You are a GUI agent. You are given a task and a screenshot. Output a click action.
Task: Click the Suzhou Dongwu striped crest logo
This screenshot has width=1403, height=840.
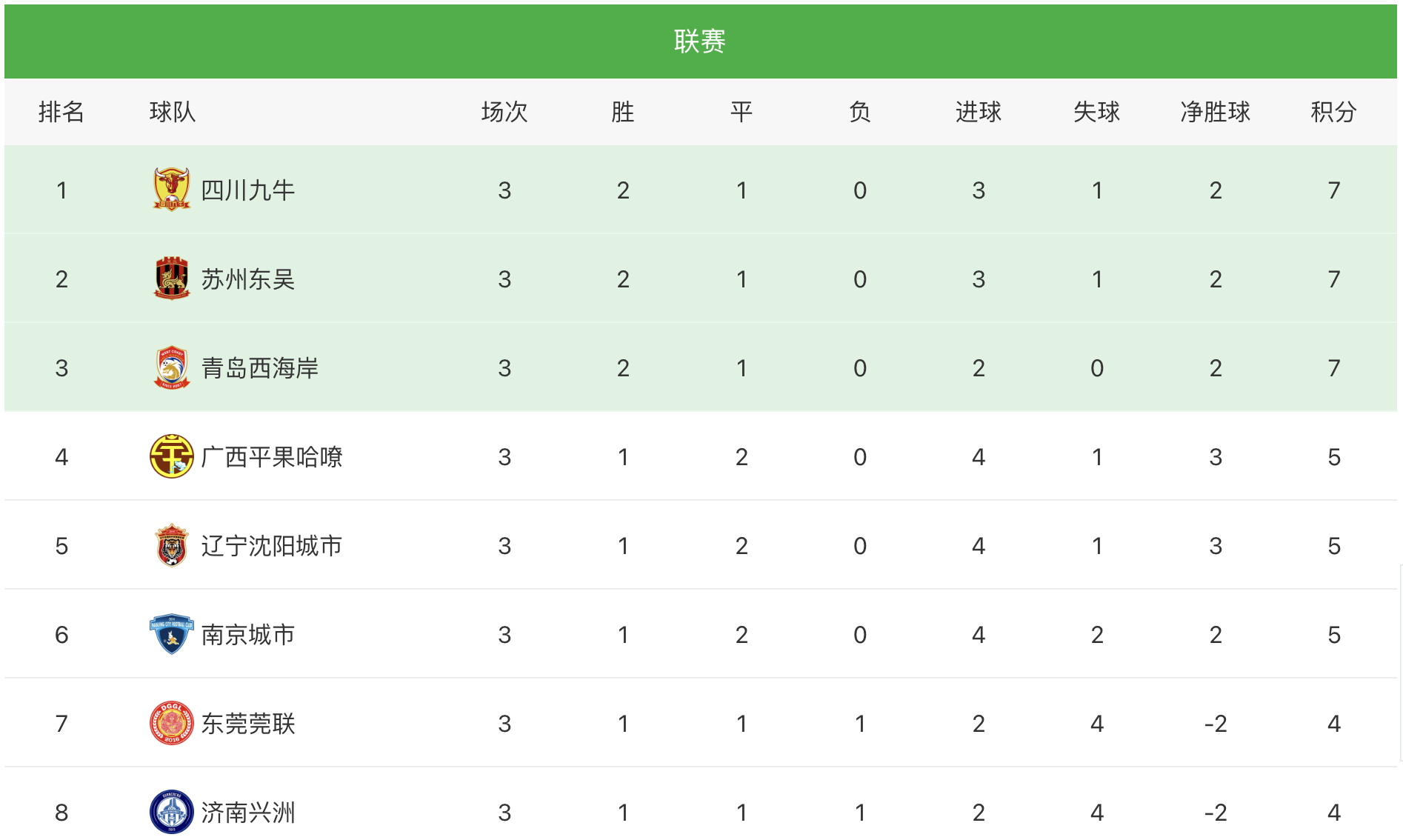pyautogui.click(x=172, y=279)
